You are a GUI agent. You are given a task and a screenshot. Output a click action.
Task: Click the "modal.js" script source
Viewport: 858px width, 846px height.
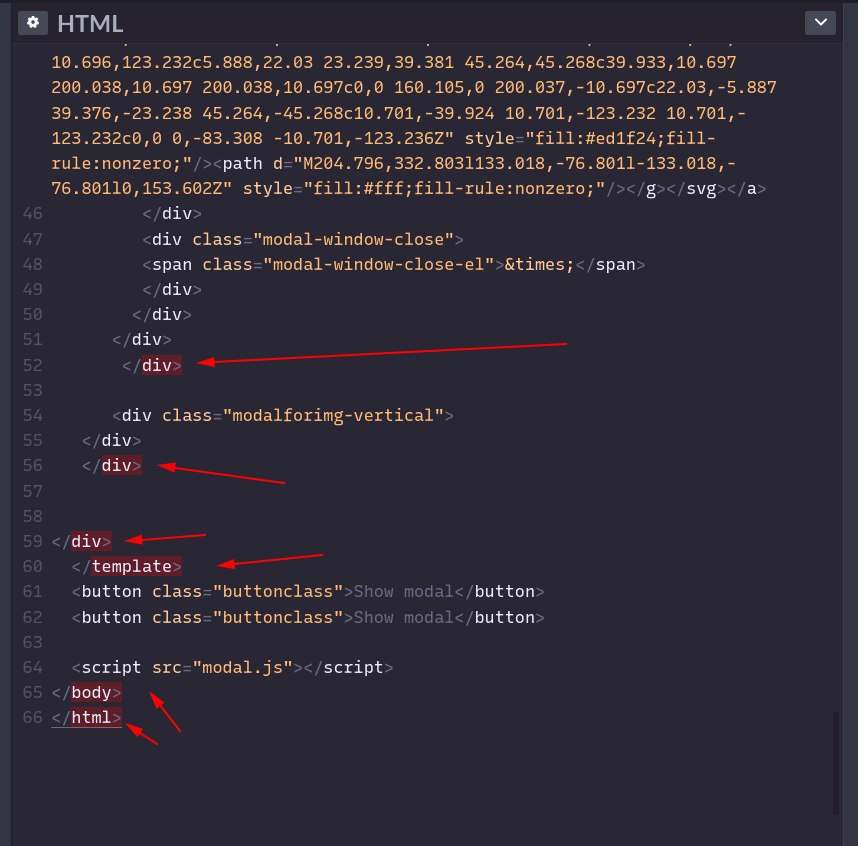243,667
